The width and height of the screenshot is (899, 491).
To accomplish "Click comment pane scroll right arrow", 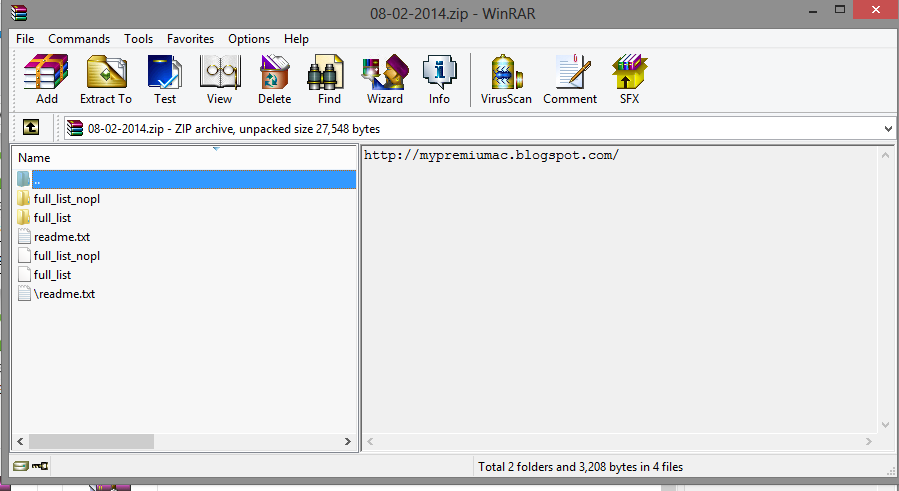I will [869, 441].
